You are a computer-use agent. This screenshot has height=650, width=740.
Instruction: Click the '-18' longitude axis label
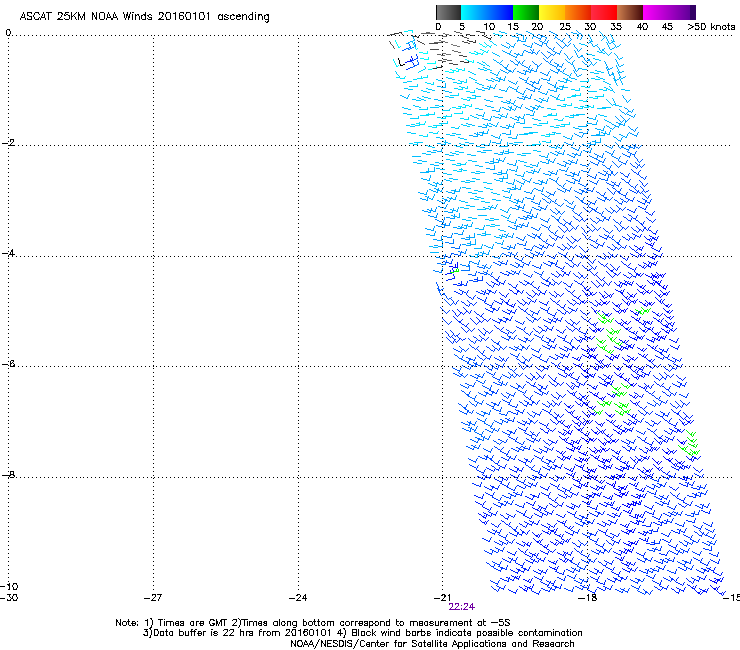588,598
